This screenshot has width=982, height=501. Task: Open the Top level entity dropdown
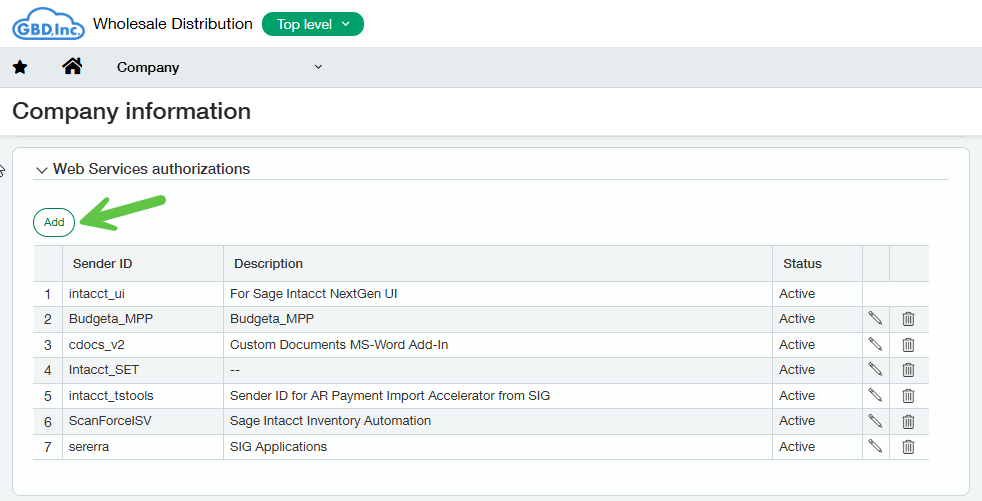[x=313, y=24]
